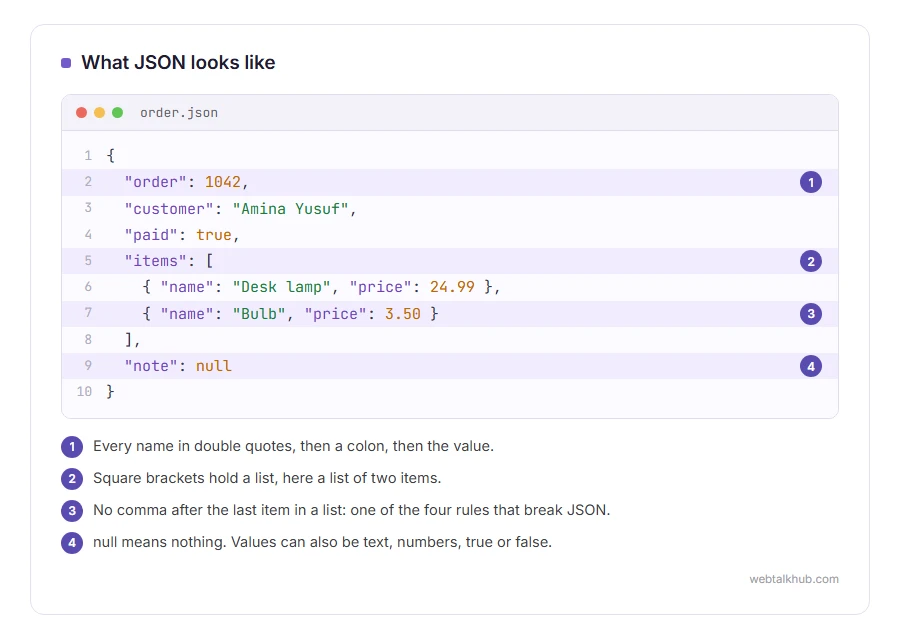This screenshot has width=900, height=636.
Task: Select the price value 24.99
Action: tap(452, 287)
